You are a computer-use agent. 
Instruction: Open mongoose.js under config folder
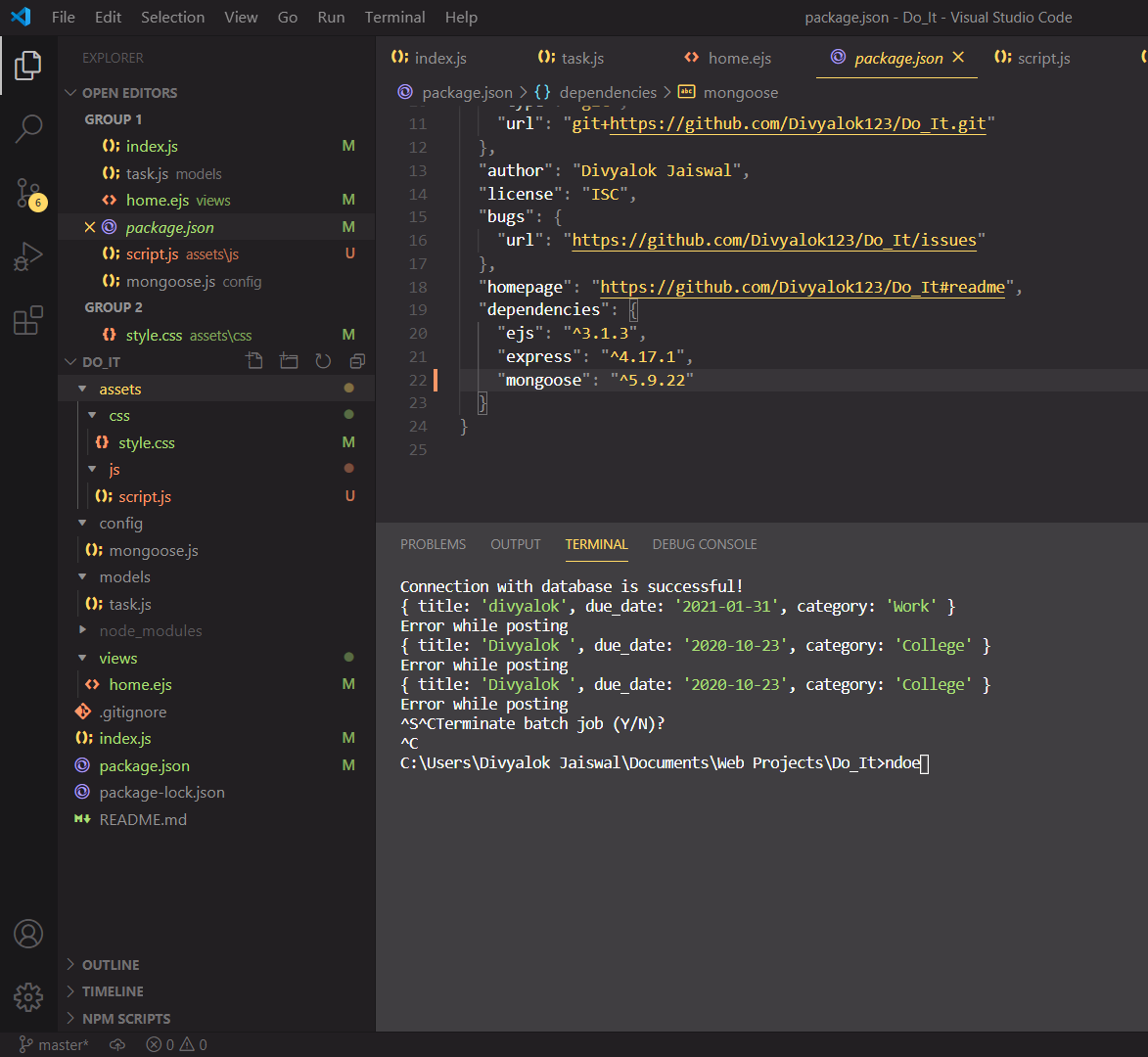pyautogui.click(x=154, y=550)
